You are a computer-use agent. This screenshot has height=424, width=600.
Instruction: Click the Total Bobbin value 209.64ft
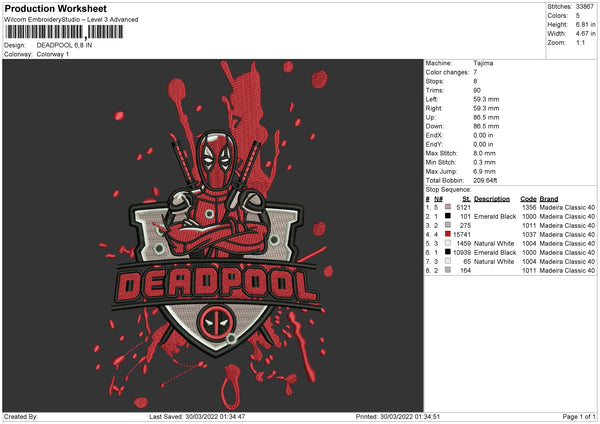pos(485,181)
